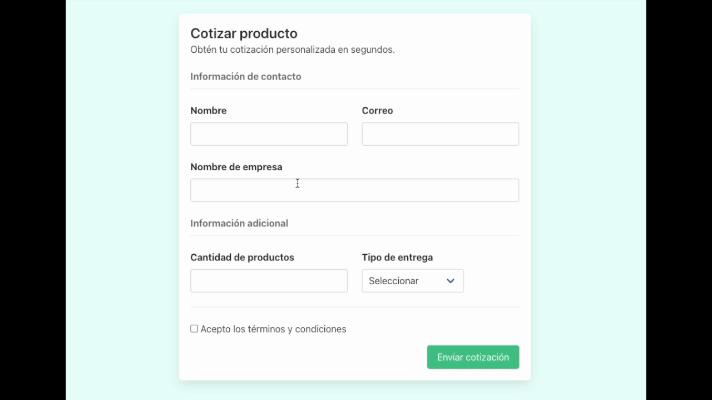Open the Tipo de entrega dropdown
Viewport: 712px width, 400px height.
coord(412,281)
